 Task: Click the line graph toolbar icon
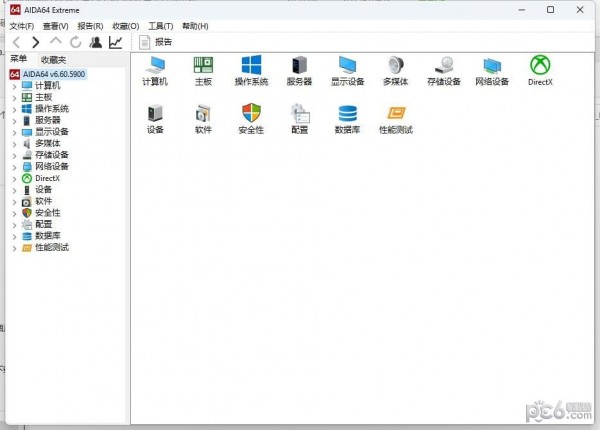tap(116, 42)
